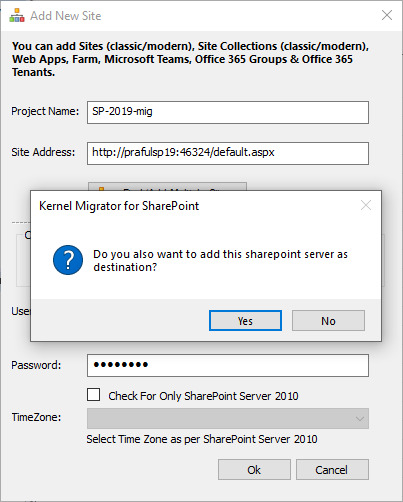Screen dimensions: 403x502
Task: Click Cancel in Add New Site window
Action: pyautogui.click(x=332, y=470)
